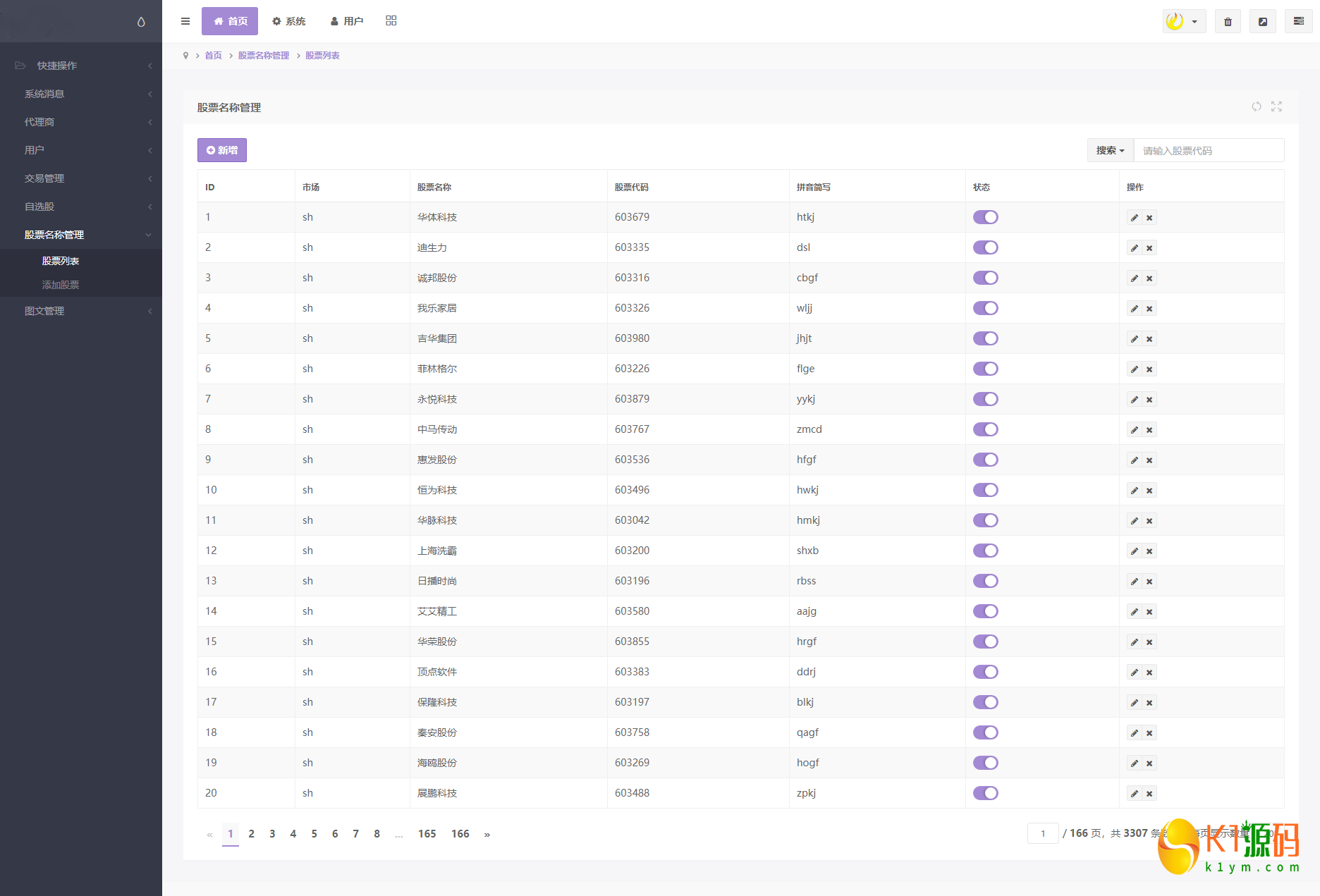Open 首页 breadcrumb link
1320x896 pixels.
tap(213, 56)
